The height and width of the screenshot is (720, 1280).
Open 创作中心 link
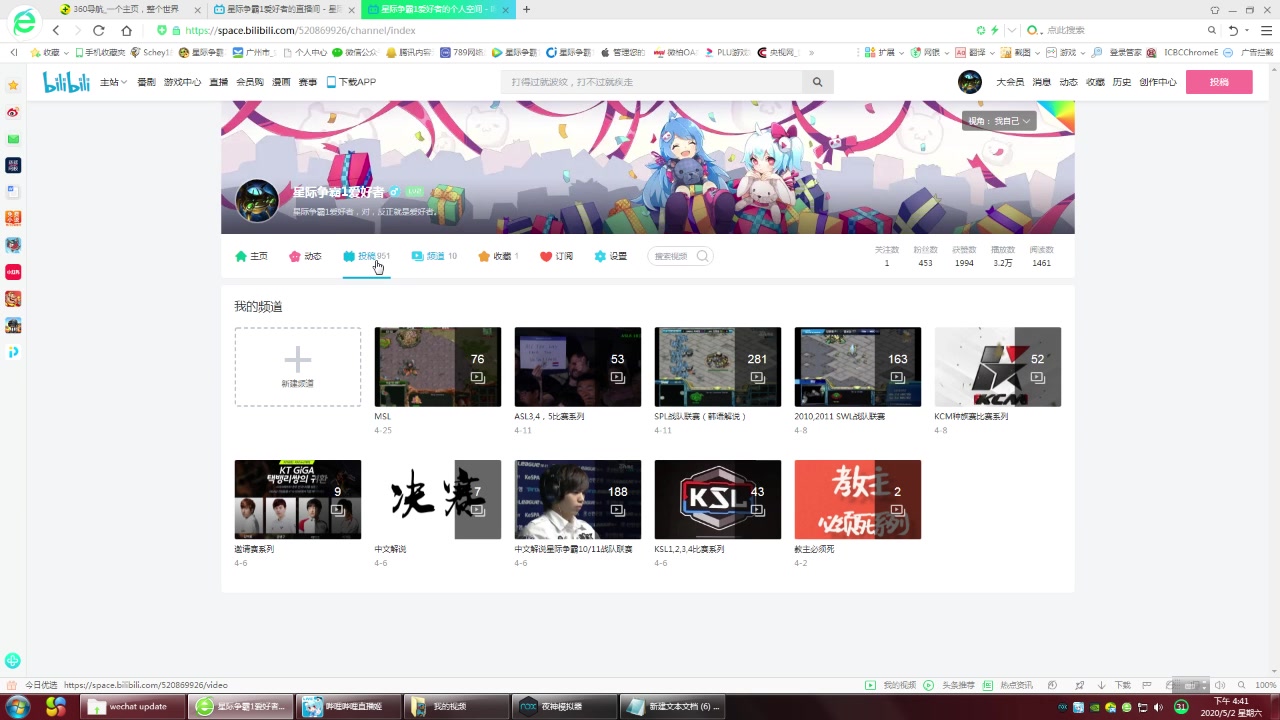1158,82
